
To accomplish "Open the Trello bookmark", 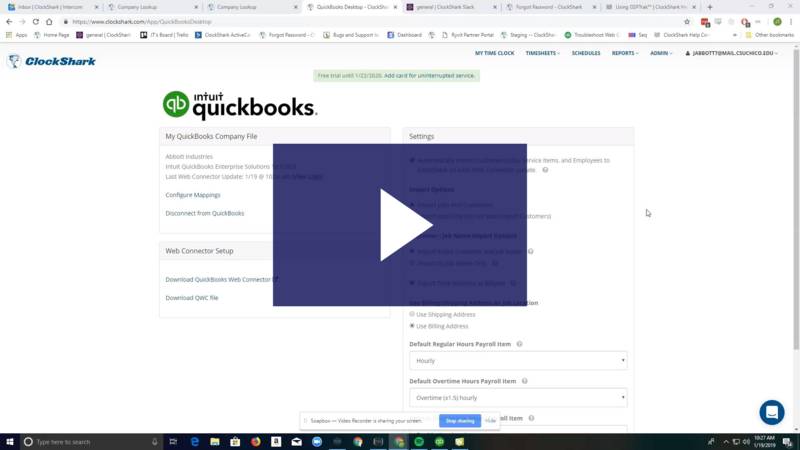I will (164, 35).
